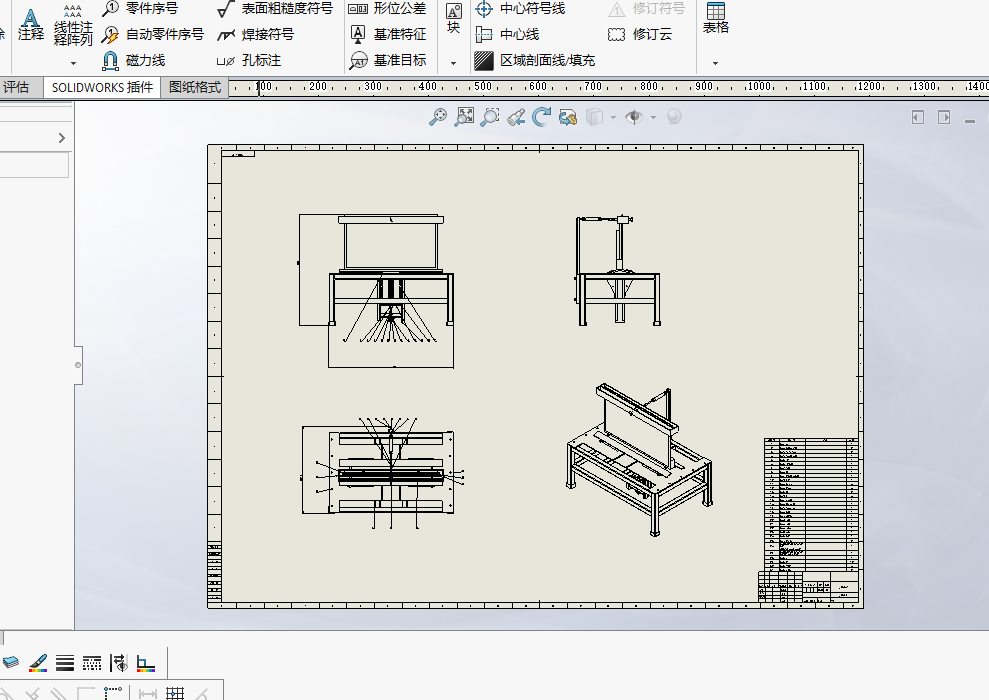Apply 区域剖面线/填充 area hatch fill
Screen dimensions: 989x700
[x=535, y=61]
